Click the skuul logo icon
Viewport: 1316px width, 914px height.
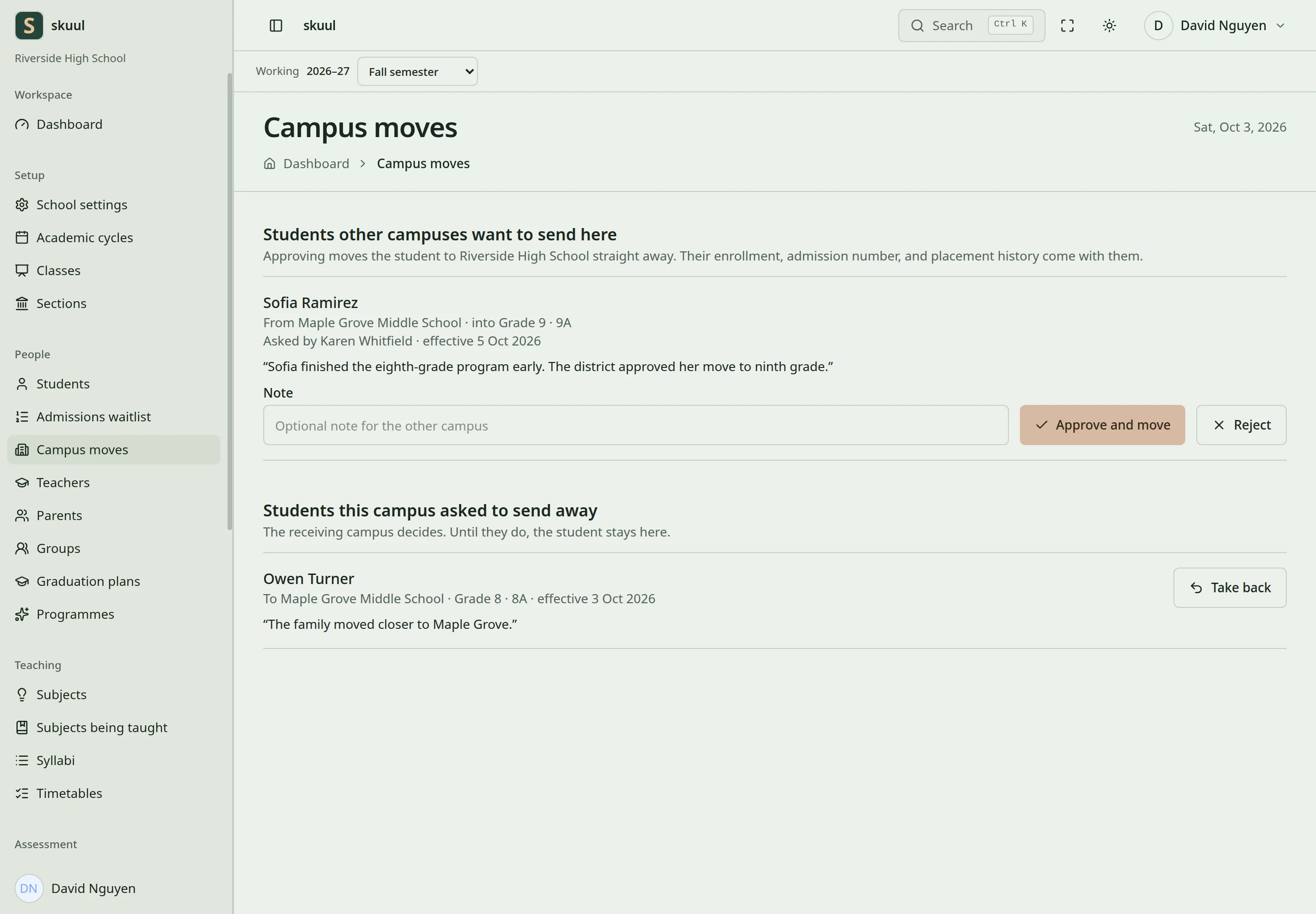[29, 26]
